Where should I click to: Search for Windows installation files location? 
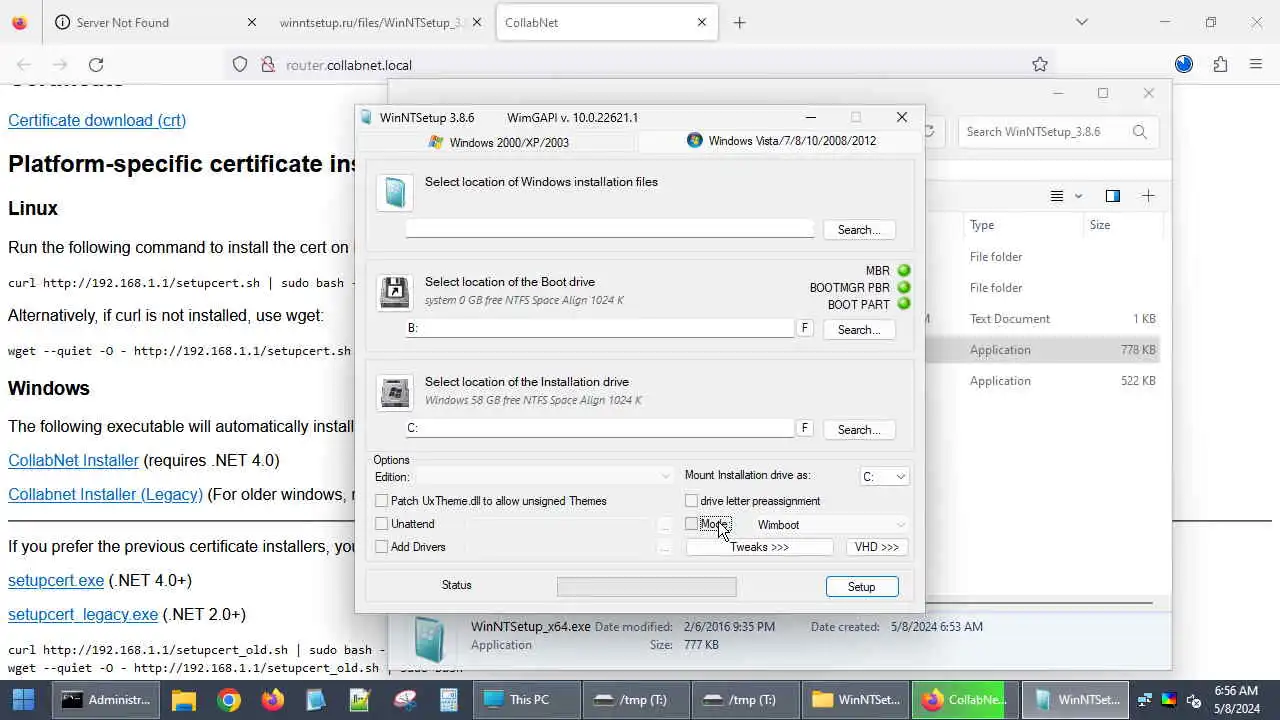coord(859,230)
